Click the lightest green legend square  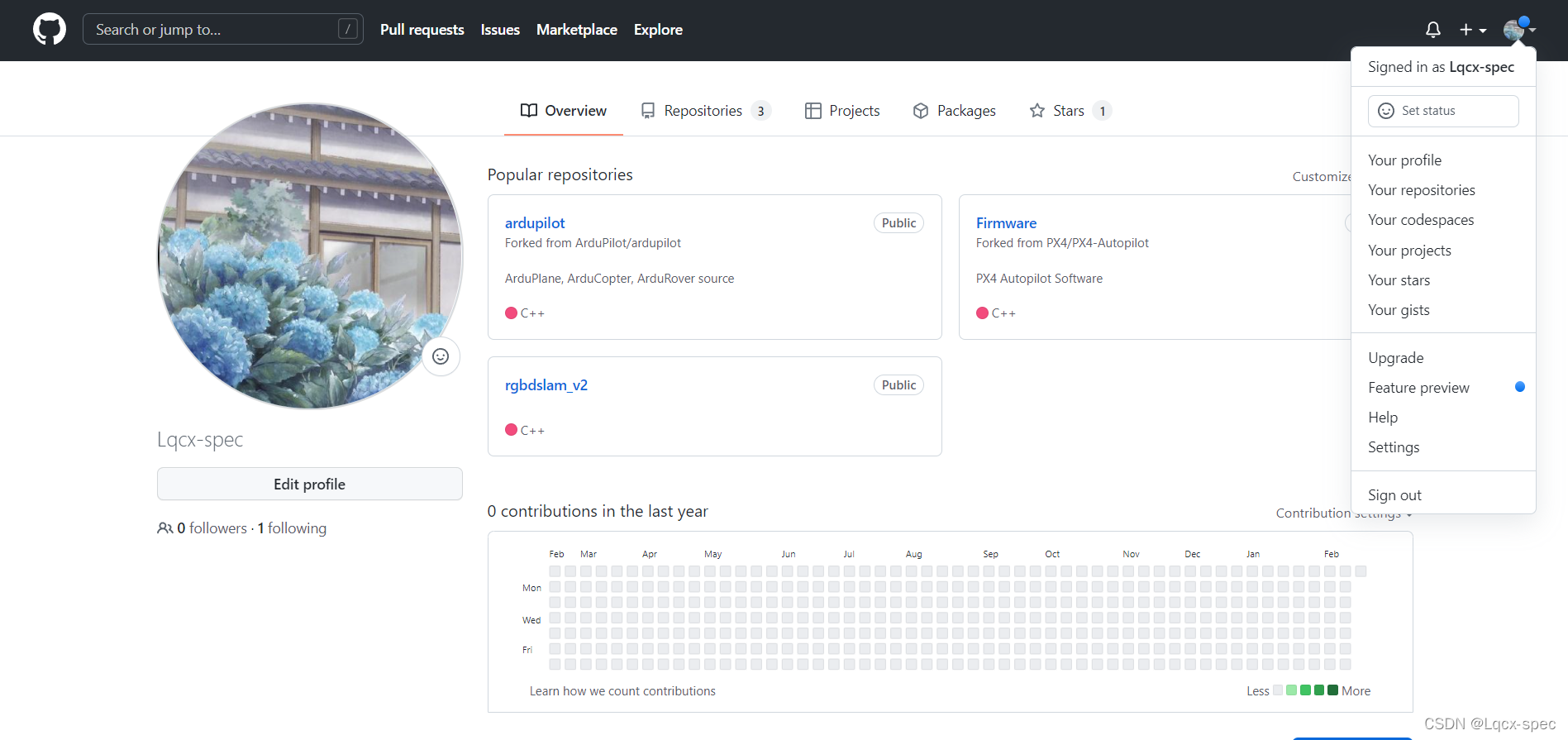pyautogui.click(x=1291, y=690)
